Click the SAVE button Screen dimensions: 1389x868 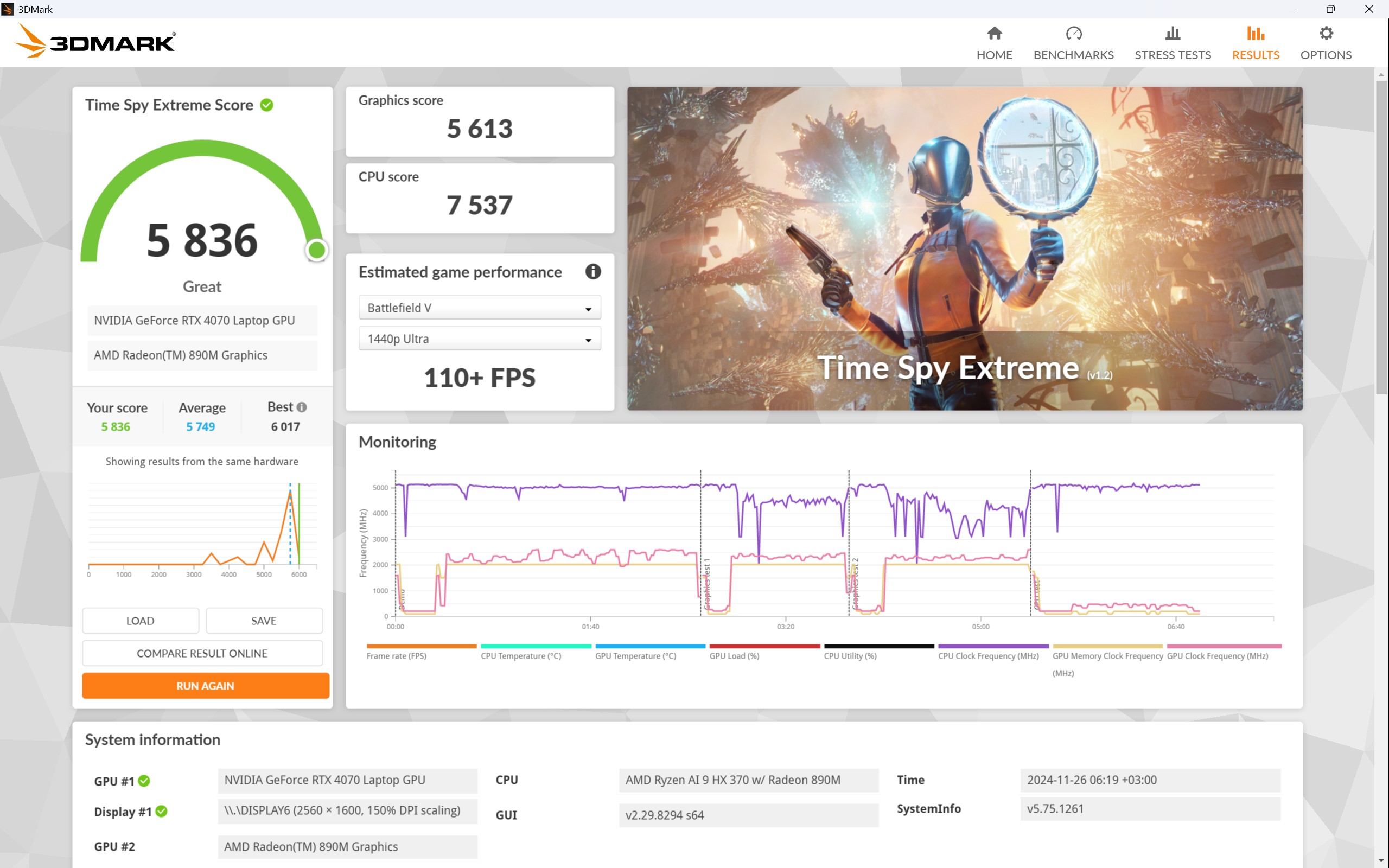pos(264,621)
